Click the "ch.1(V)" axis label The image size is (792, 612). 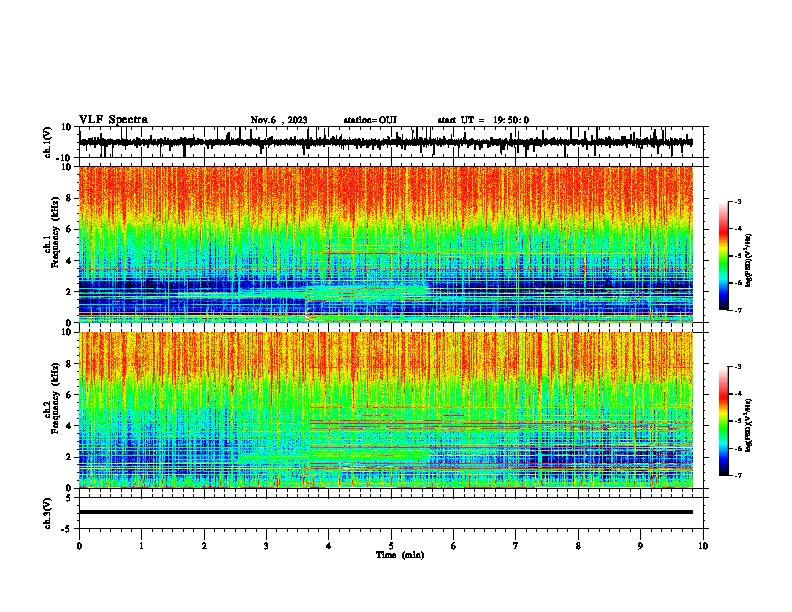[x=48, y=142]
